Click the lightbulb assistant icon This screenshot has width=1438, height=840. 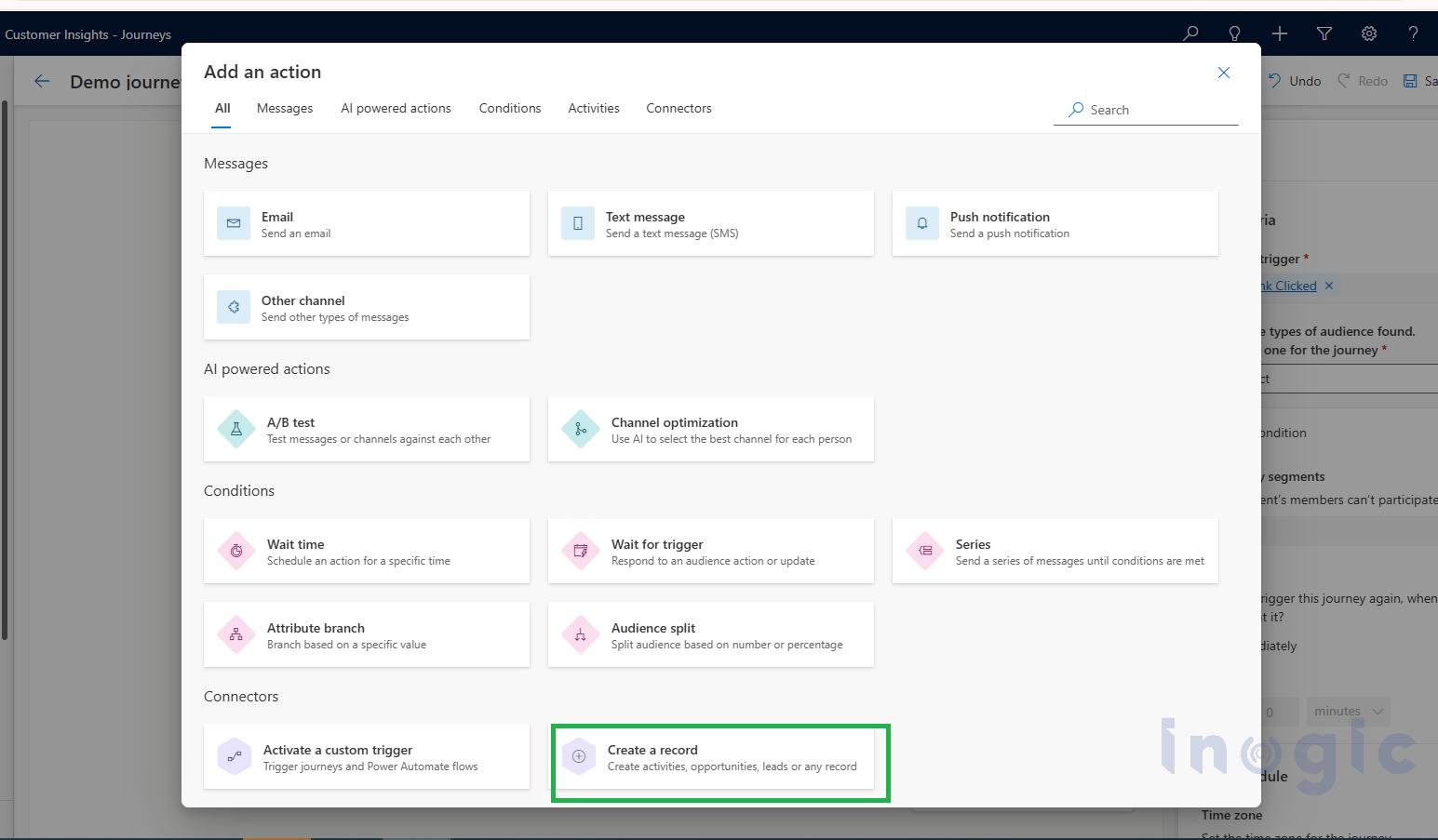point(1235,33)
